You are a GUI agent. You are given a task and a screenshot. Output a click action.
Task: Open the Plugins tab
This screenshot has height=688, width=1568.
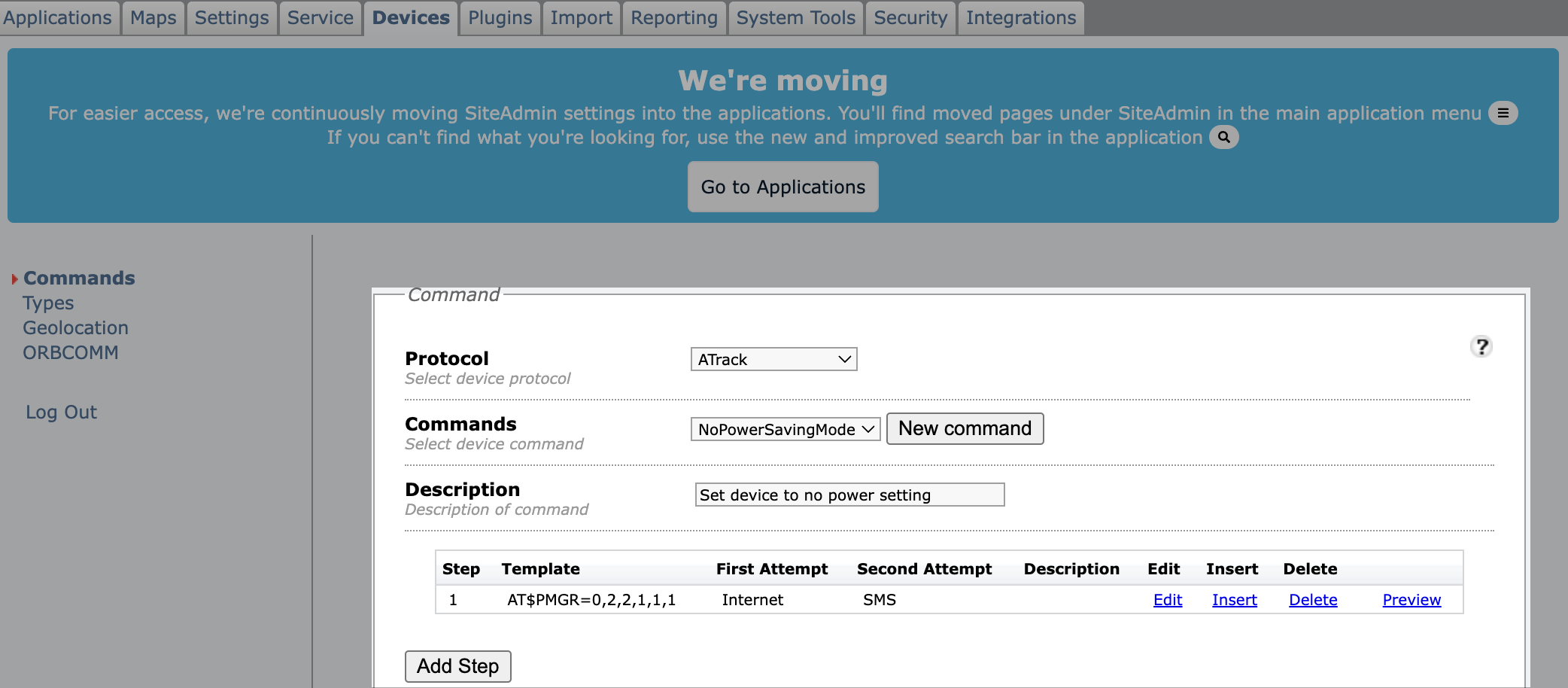pos(500,17)
